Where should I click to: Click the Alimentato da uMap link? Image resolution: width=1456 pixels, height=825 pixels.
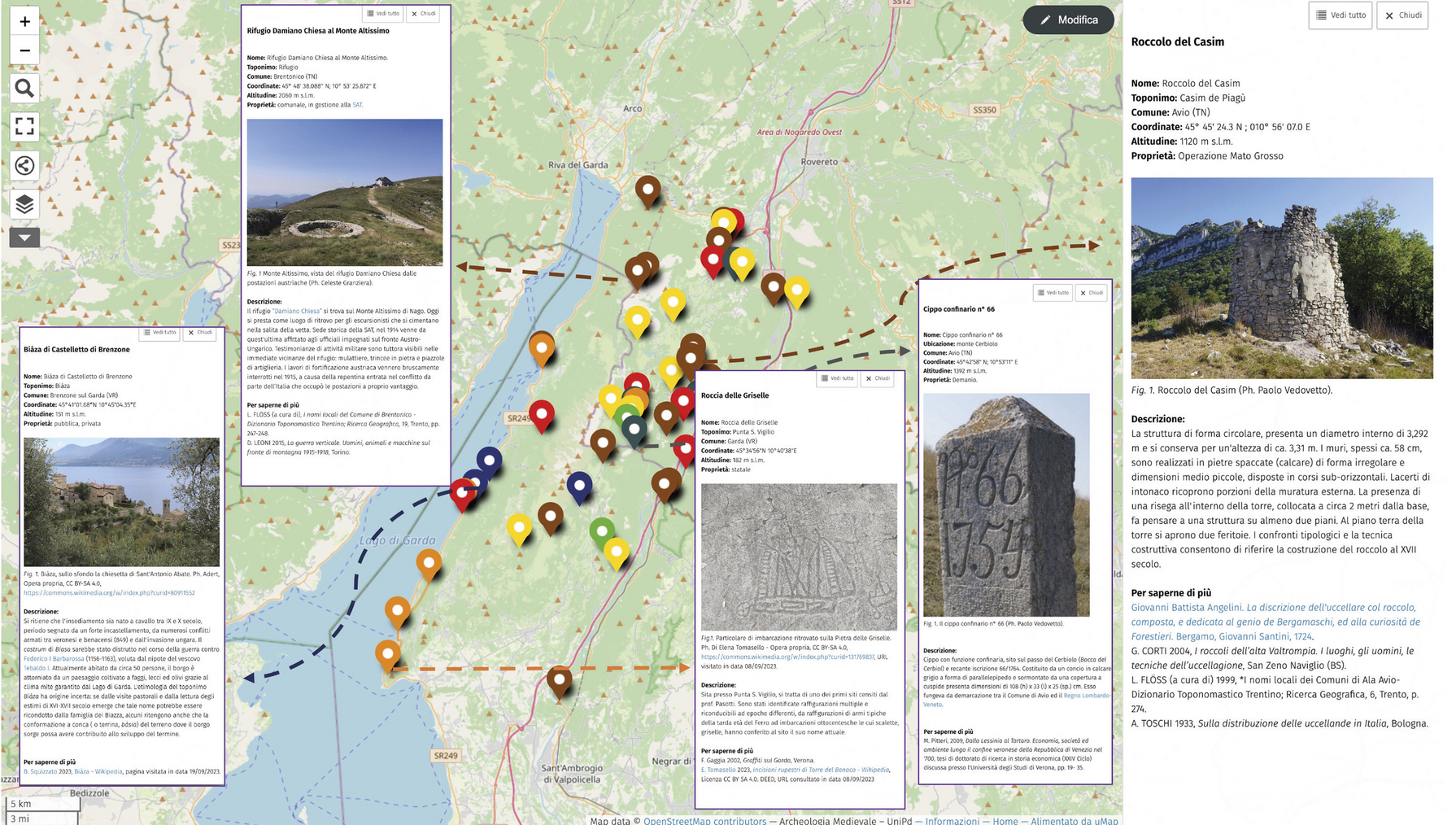point(1074,820)
